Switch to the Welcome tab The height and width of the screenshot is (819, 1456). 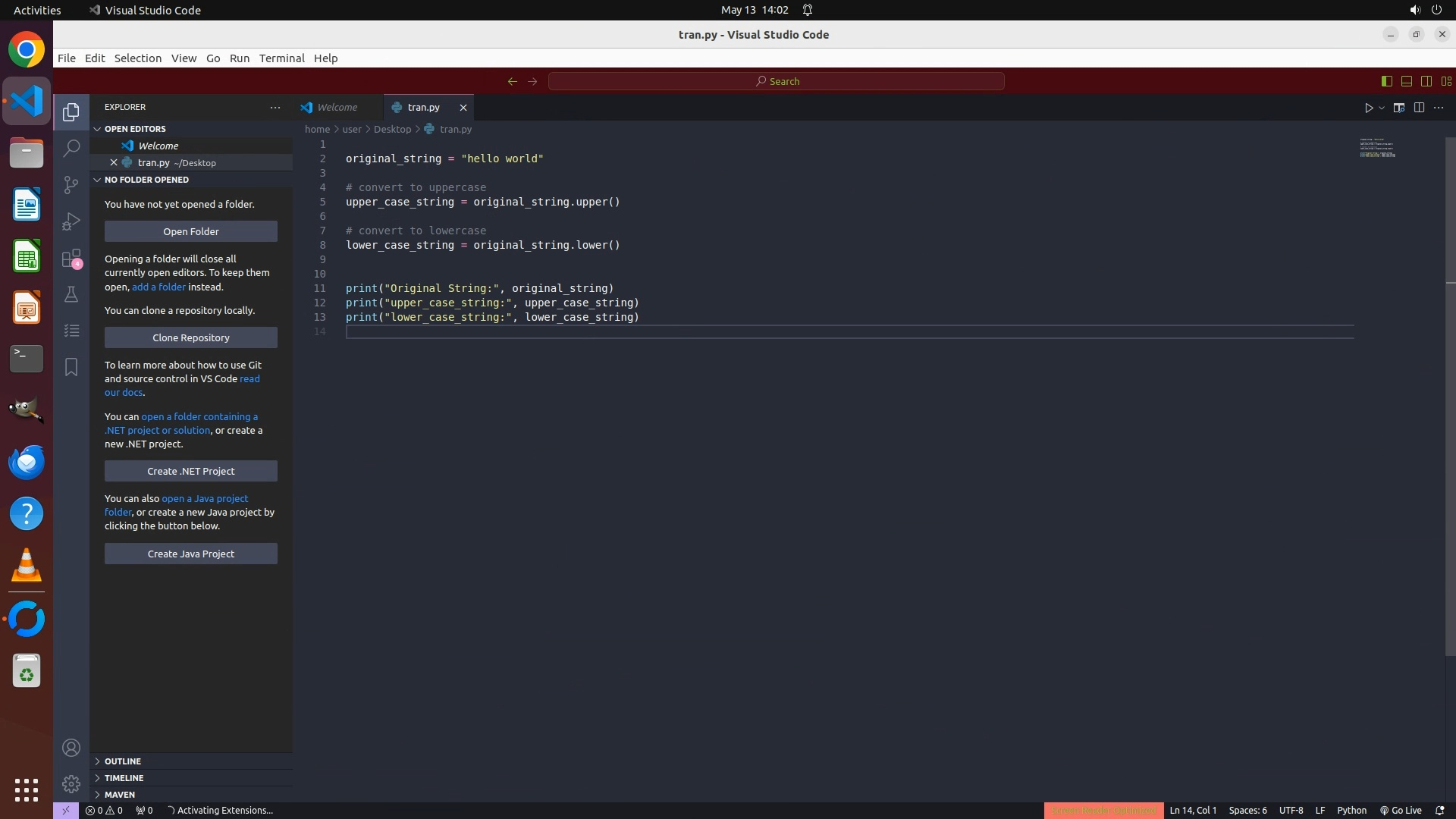(337, 108)
